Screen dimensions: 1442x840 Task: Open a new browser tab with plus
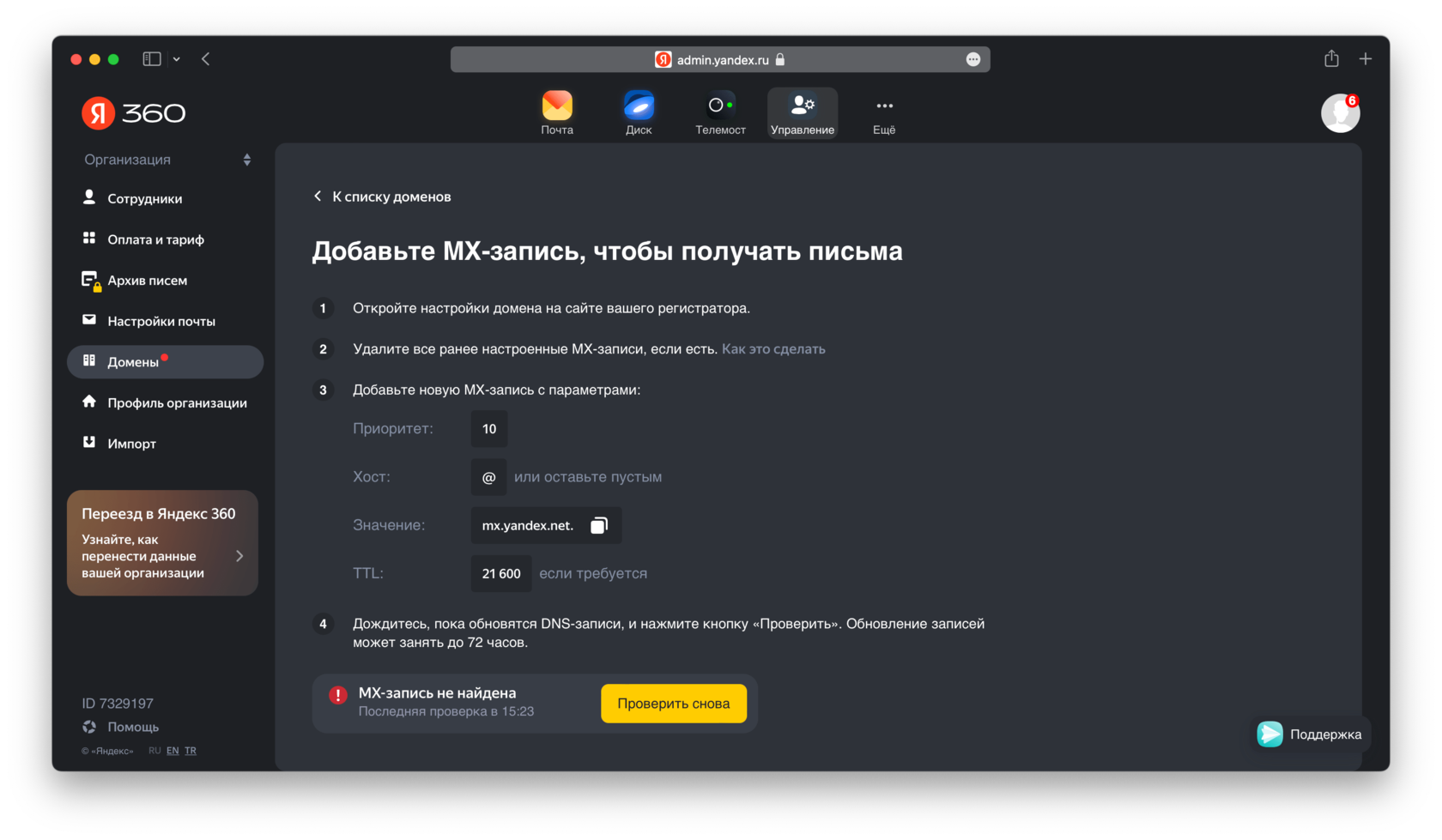[x=1366, y=58]
